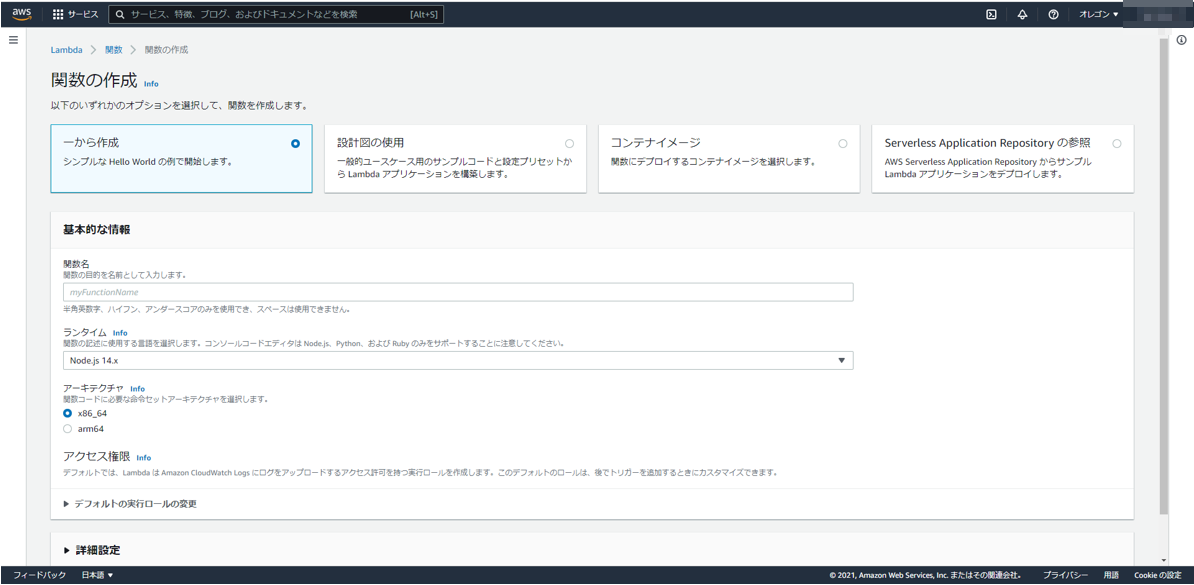Follow the Lambda breadcrumb link
This screenshot has width=1194, height=585.
[x=66, y=49]
